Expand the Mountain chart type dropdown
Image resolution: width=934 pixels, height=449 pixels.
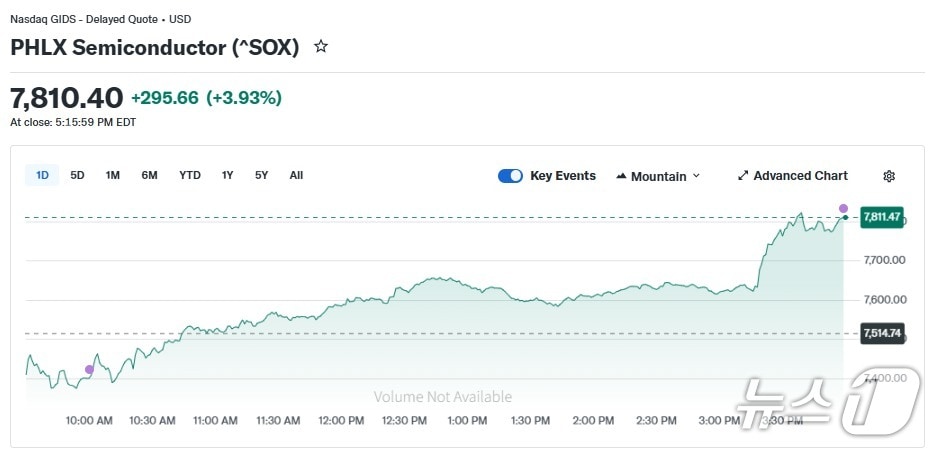click(x=696, y=176)
